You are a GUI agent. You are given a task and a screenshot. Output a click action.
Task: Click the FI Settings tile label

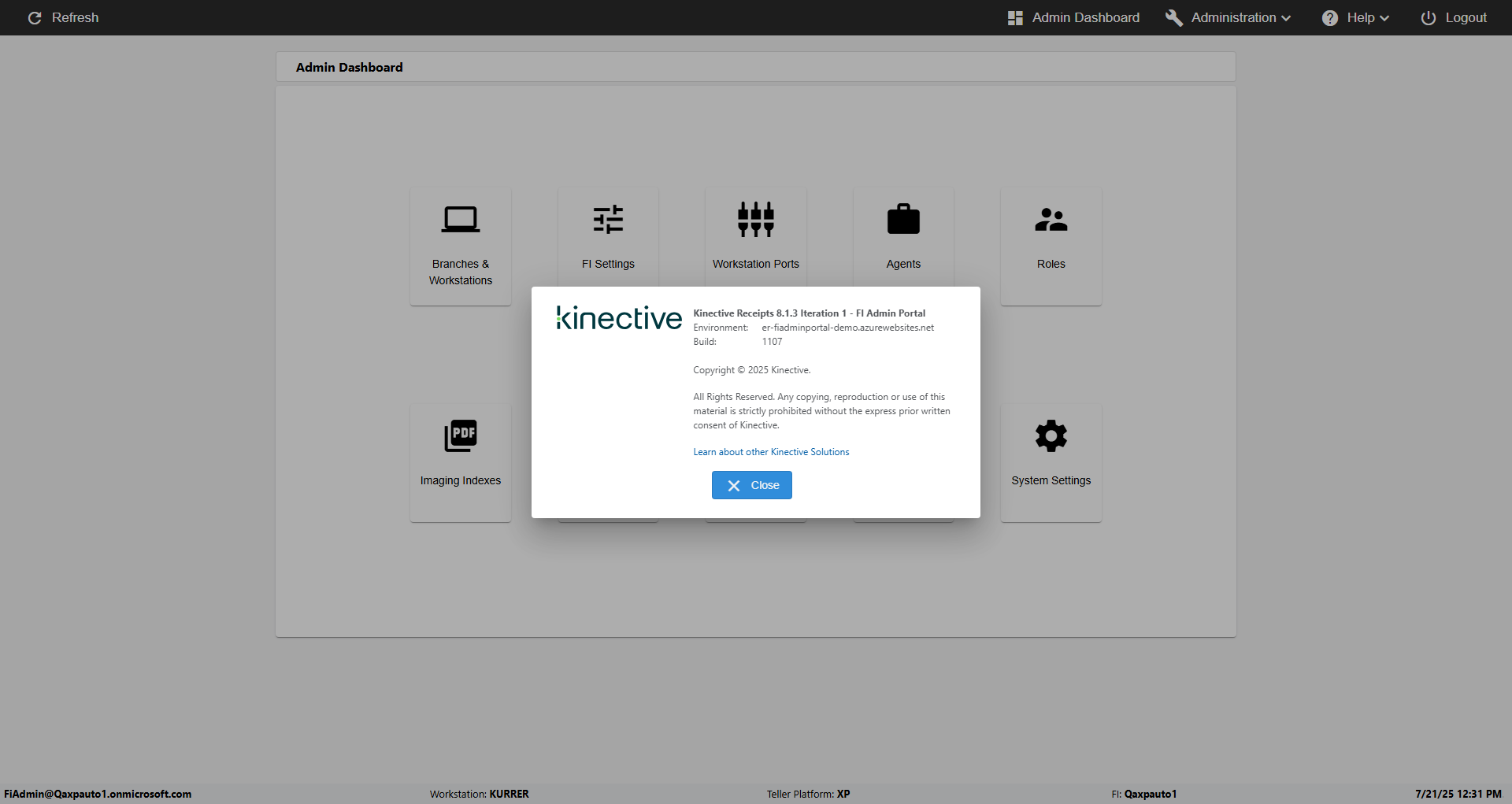608,264
